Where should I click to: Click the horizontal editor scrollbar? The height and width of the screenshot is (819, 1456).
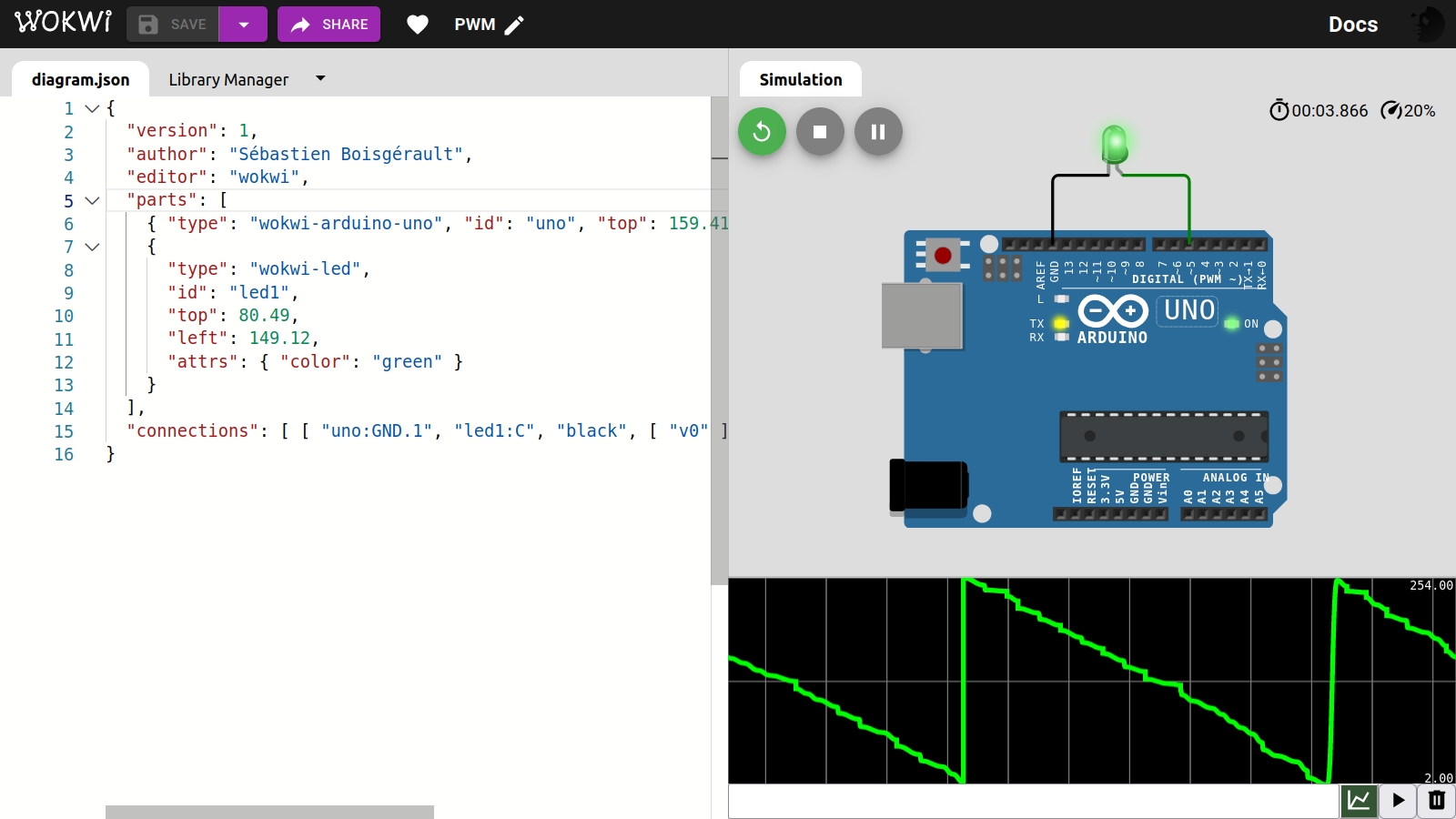coord(269,812)
